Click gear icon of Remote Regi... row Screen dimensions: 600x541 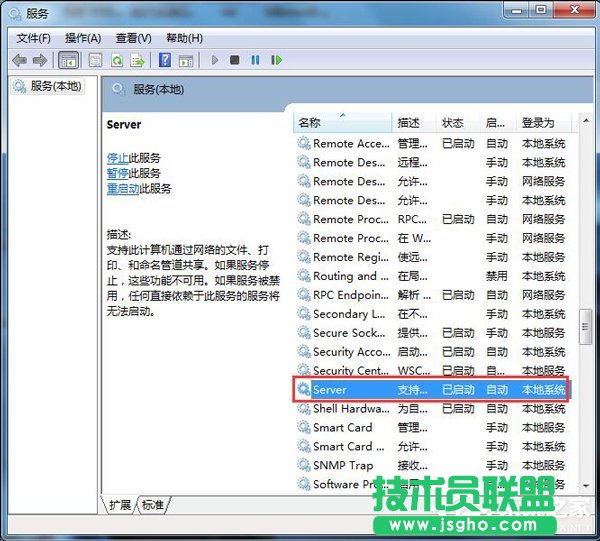(x=304, y=257)
